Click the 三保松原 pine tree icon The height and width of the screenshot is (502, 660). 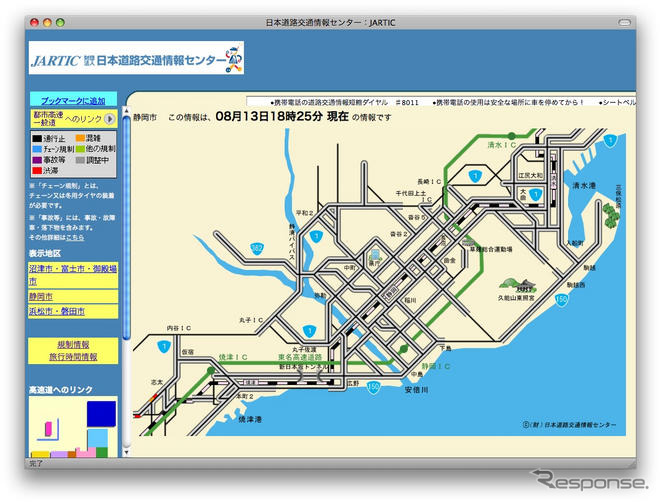pyautogui.click(x=611, y=215)
